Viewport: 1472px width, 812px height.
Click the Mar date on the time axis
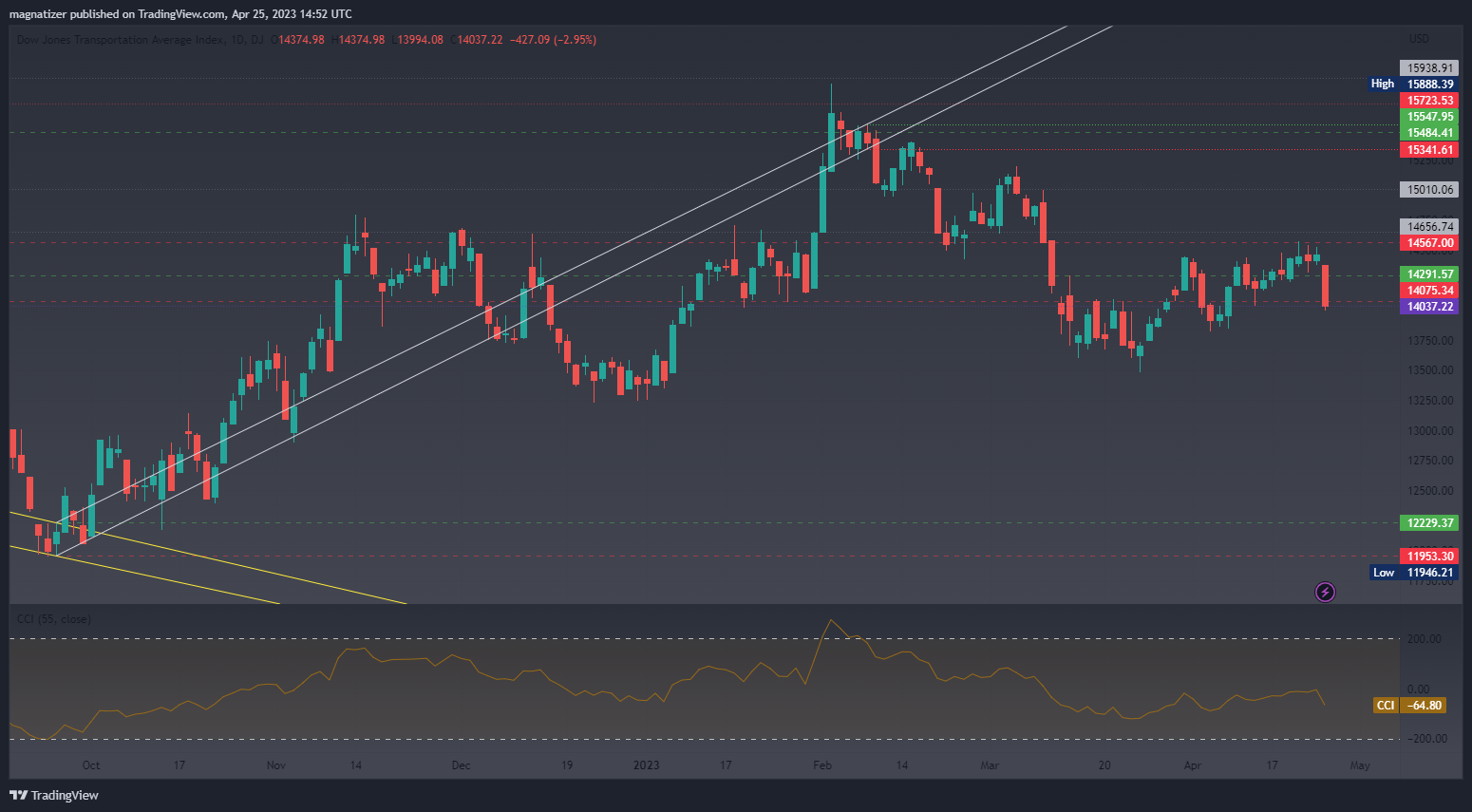990,765
